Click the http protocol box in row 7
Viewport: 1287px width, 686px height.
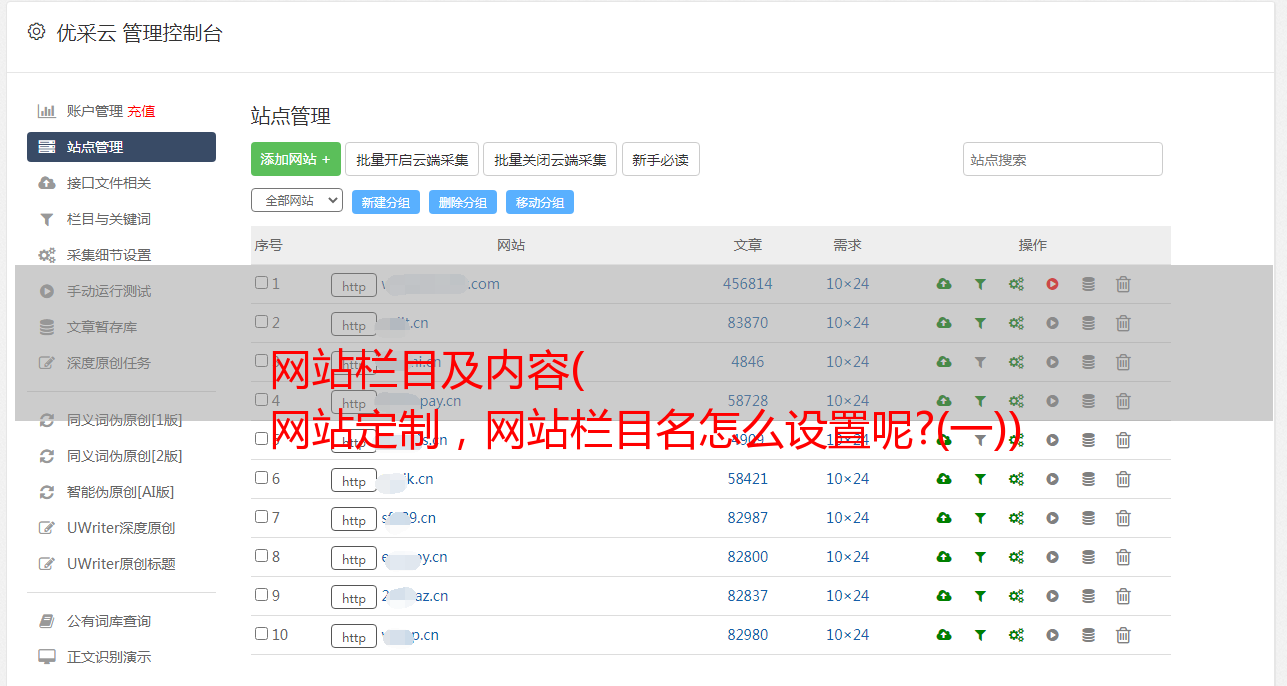pyautogui.click(x=354, y=519)
